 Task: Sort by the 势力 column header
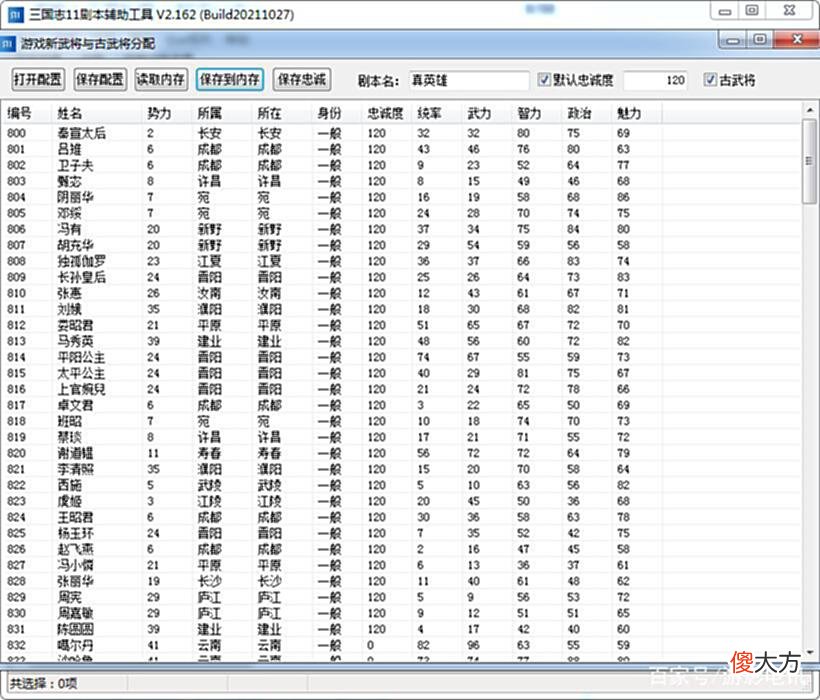pos(167,113)
